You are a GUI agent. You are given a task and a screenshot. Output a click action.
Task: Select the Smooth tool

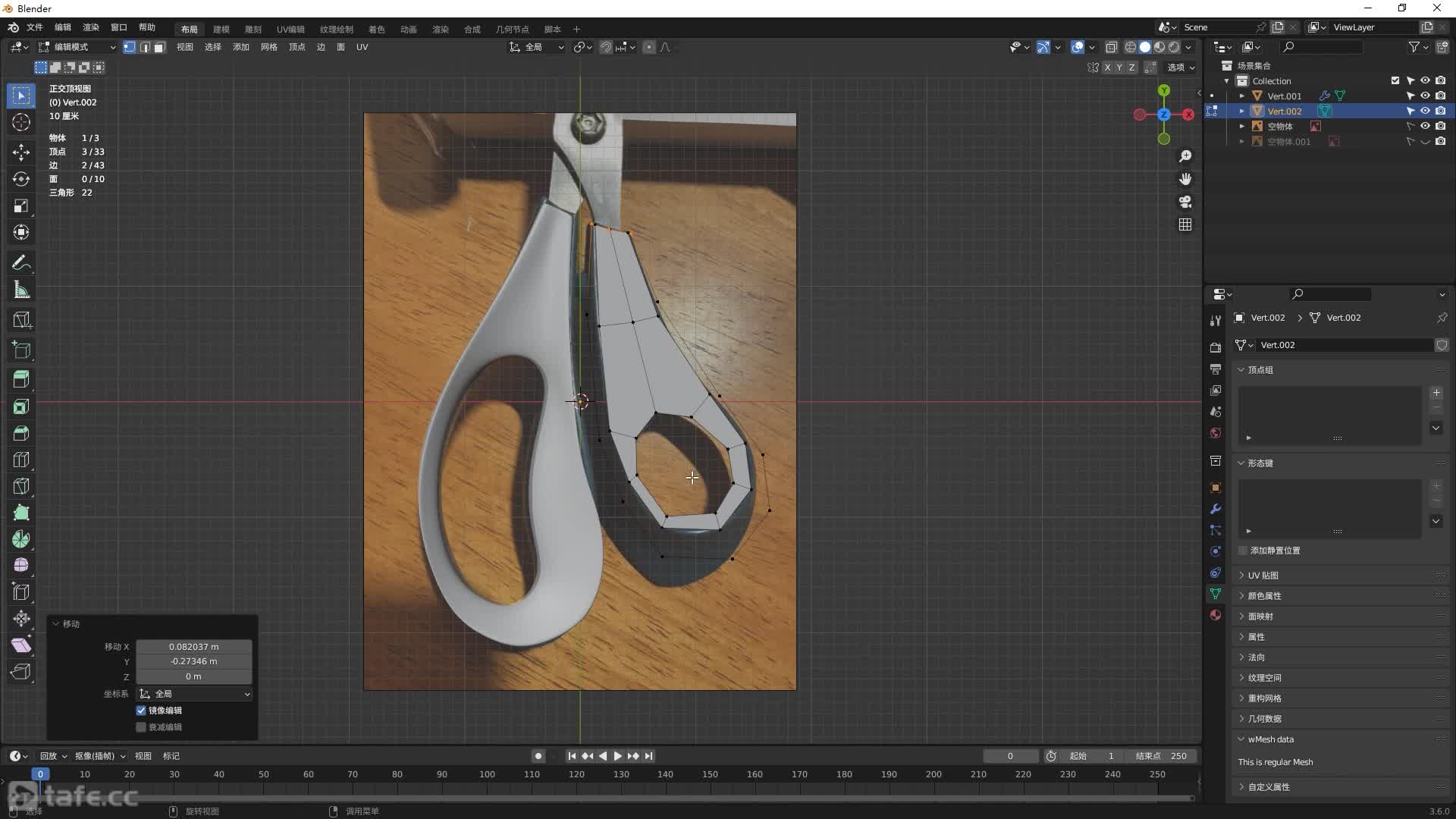point(21,566)
